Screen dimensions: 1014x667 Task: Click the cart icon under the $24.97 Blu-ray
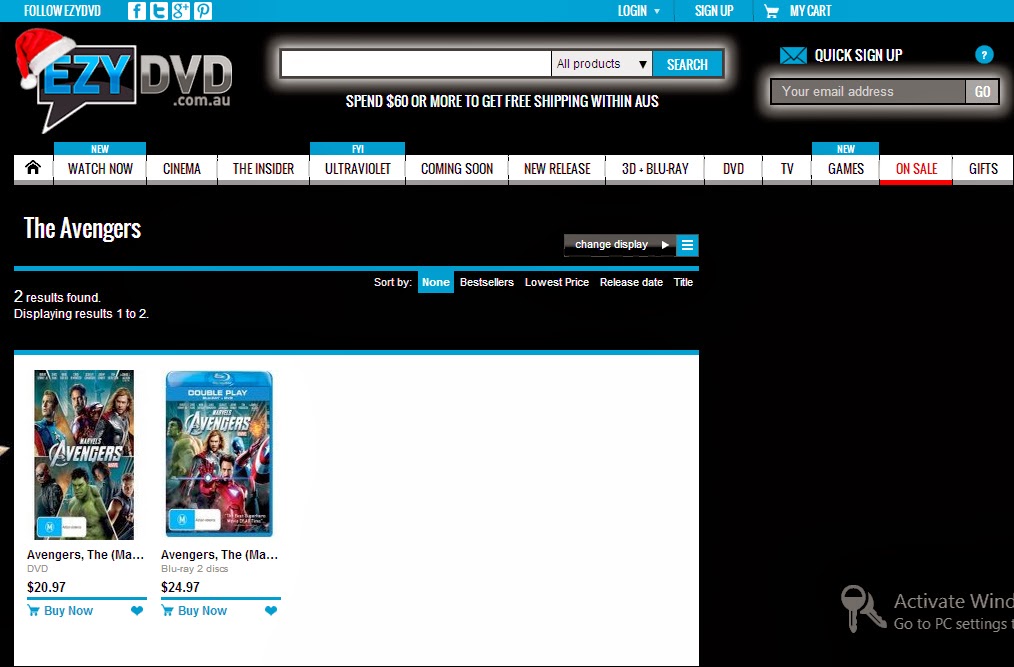(167, 611)
